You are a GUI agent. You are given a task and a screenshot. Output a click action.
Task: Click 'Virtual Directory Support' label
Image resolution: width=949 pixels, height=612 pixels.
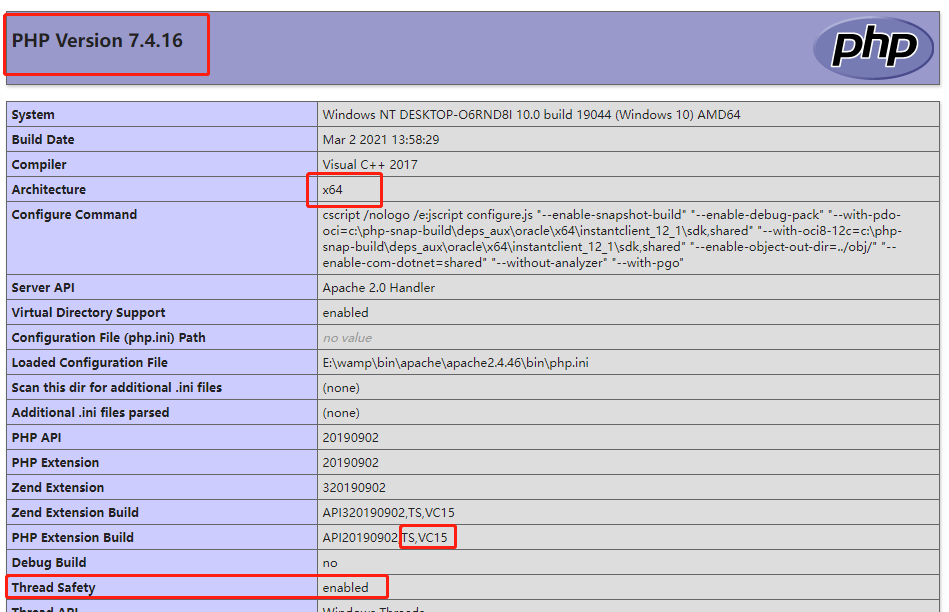coord(88,312)
